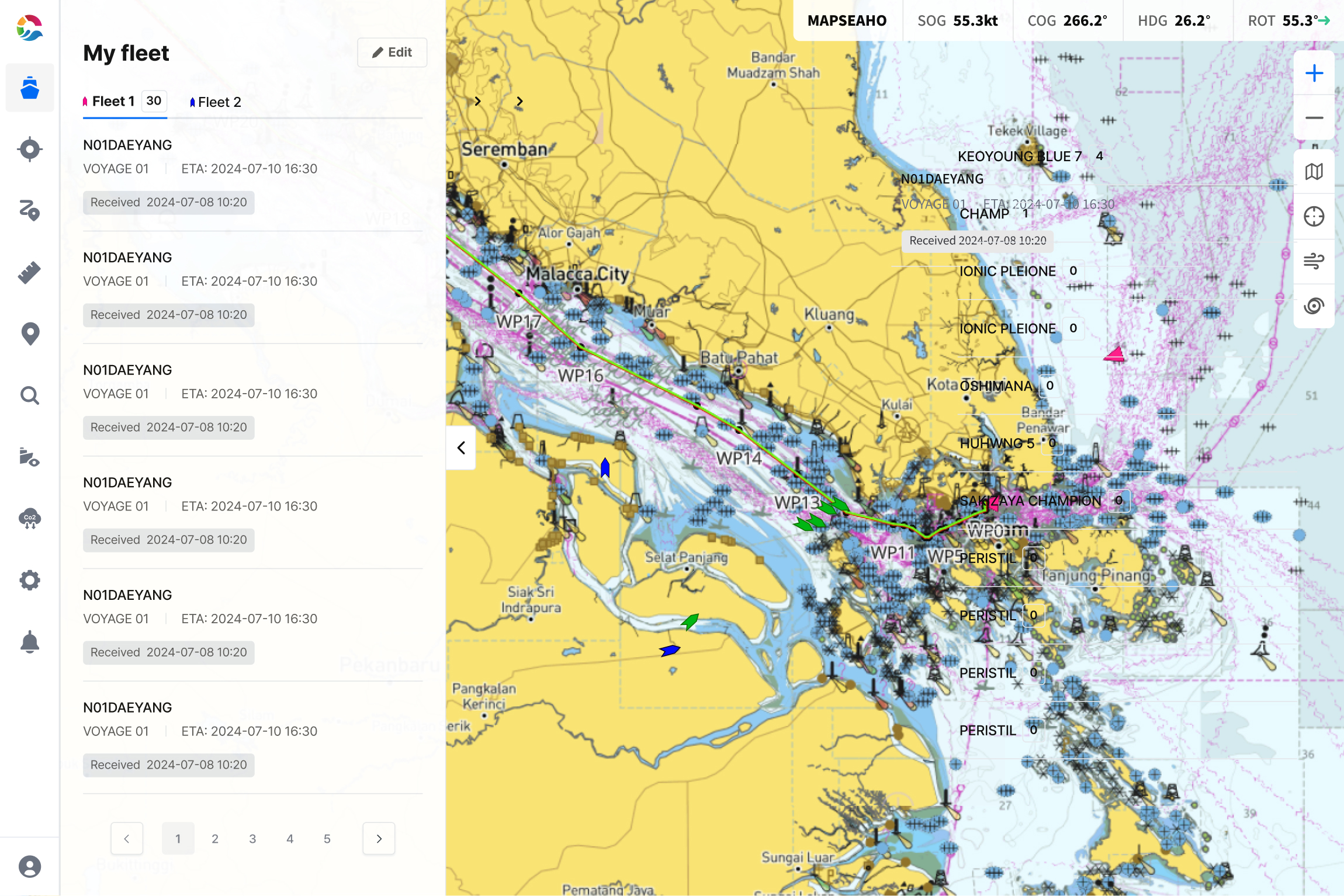Viewport: 1344px width, 896px height.
Task: Click the WP16 waypoint label
Action: tap(580, 376)
